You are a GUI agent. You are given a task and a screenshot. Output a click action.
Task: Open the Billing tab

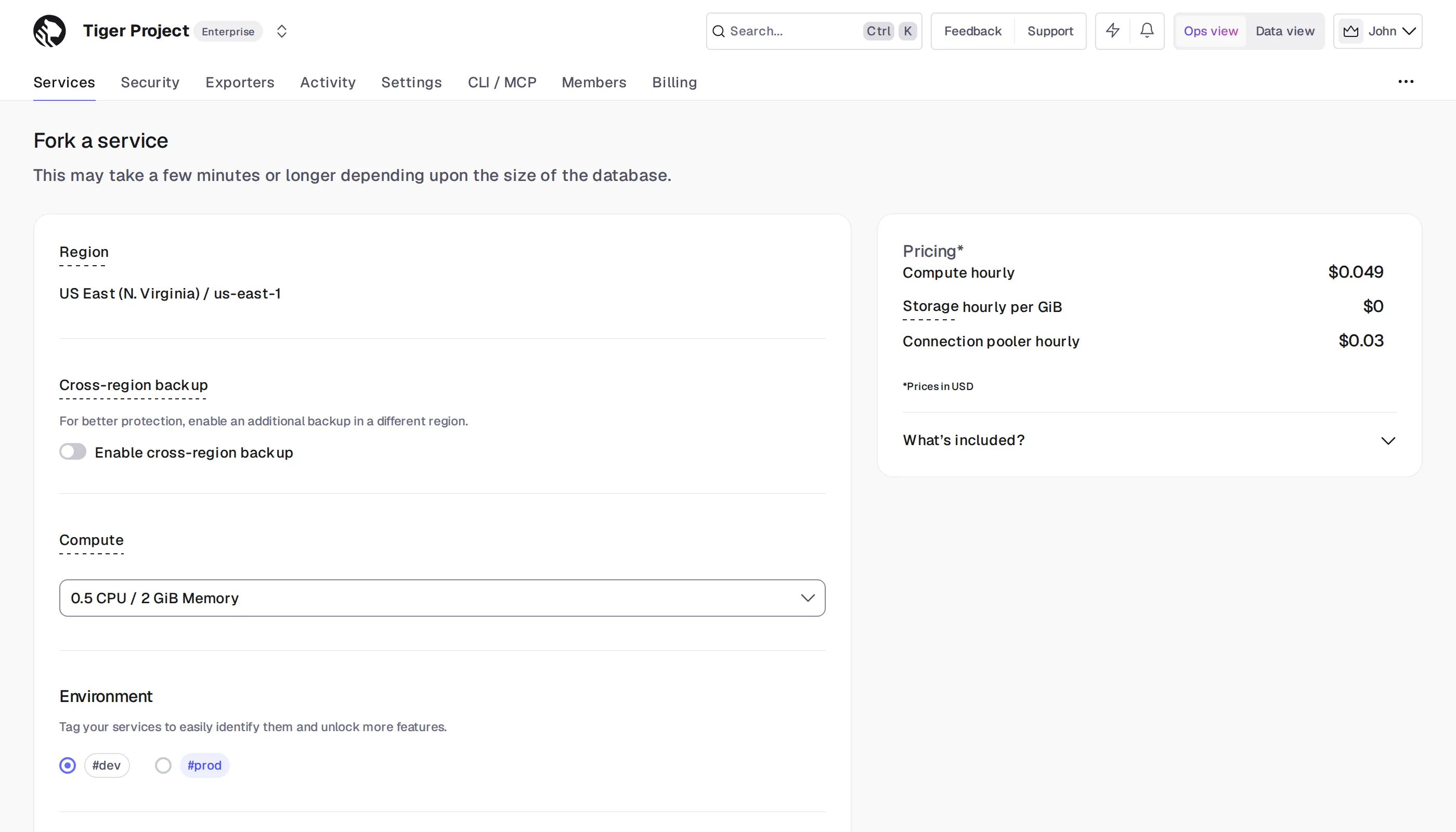(x=674, y=82)
